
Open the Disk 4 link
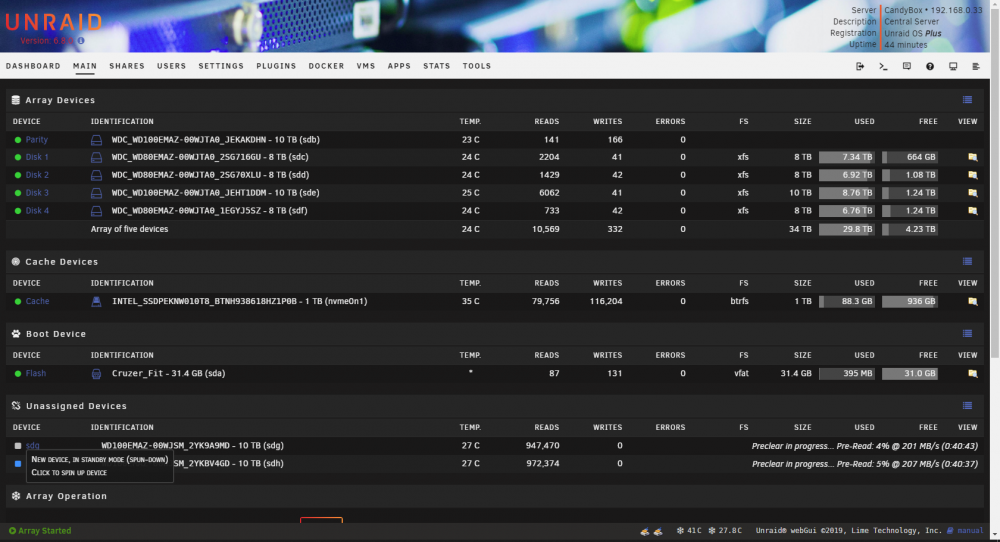37,210
